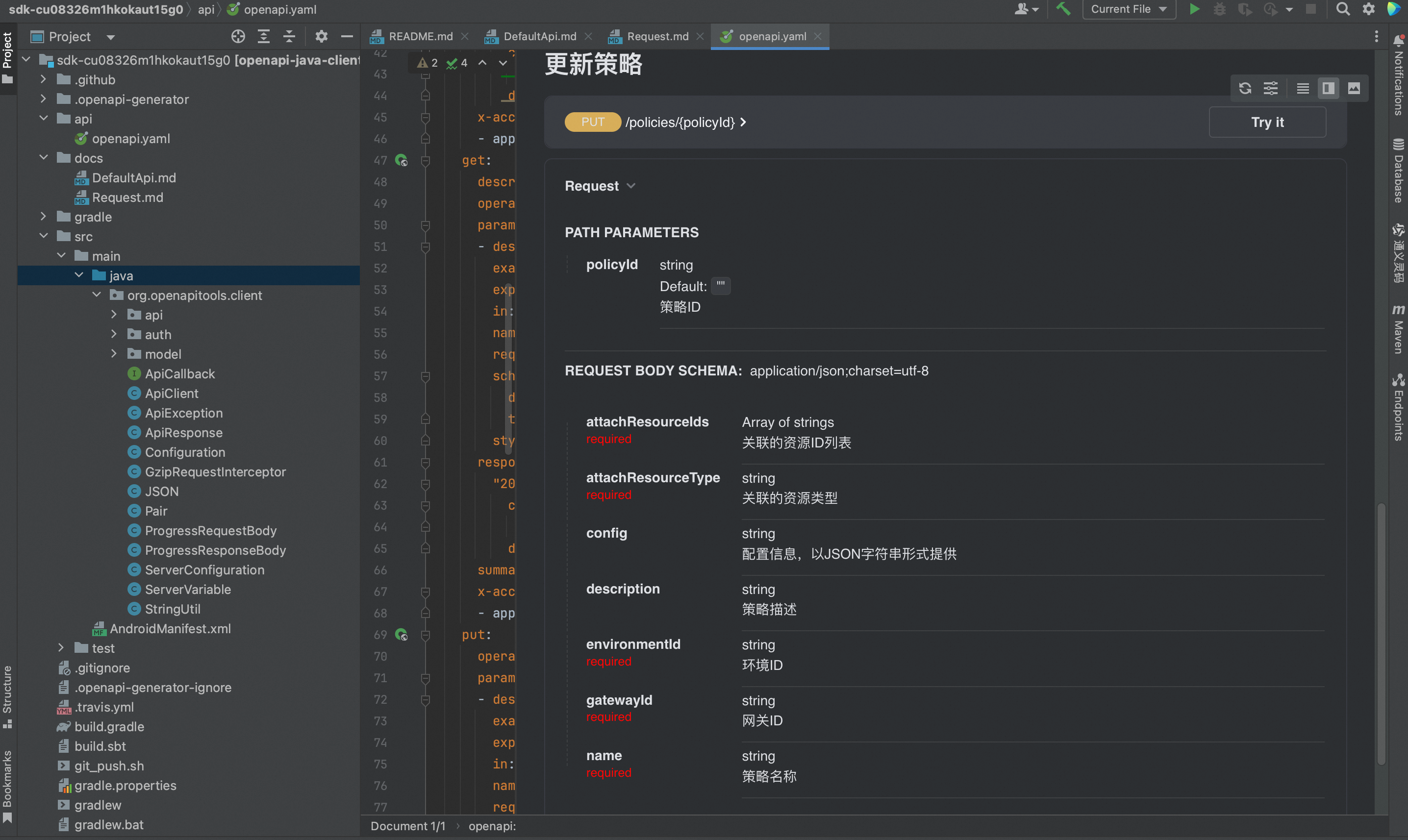Click the Select Opened File target icon
Image resolution: width=1408 pixels, height=840 pixels.
pos(238,37)
